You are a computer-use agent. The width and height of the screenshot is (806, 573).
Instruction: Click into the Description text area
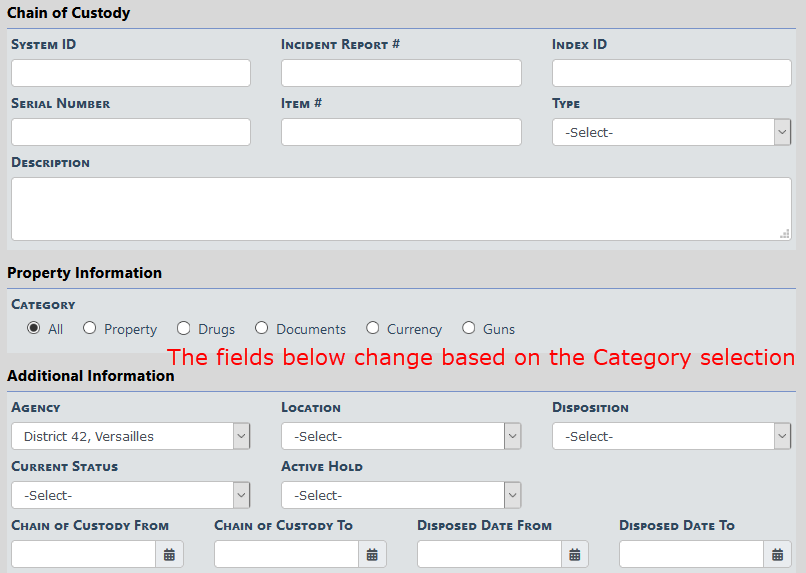coord(400,208)
